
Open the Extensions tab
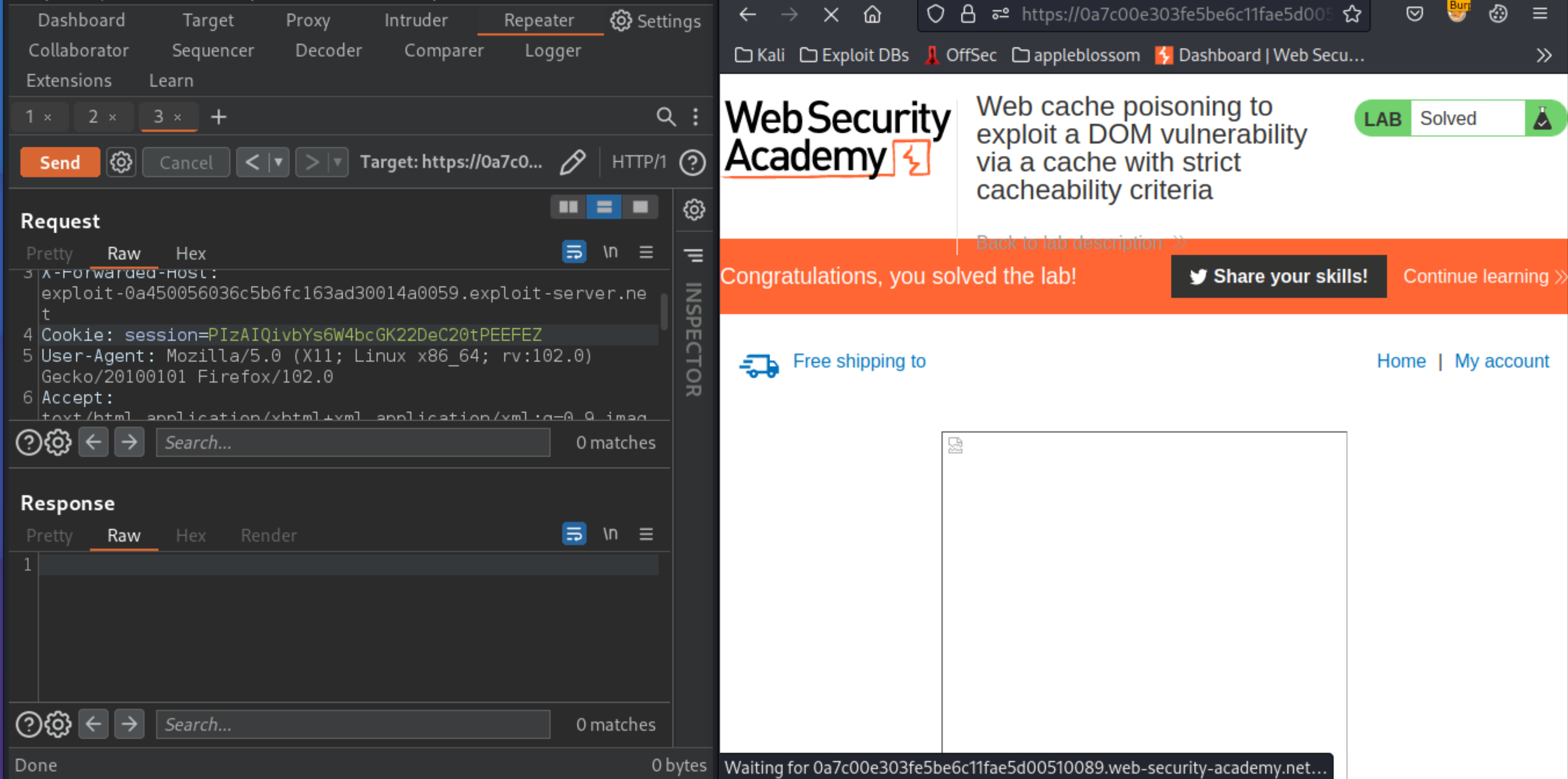tap(69, 80)
